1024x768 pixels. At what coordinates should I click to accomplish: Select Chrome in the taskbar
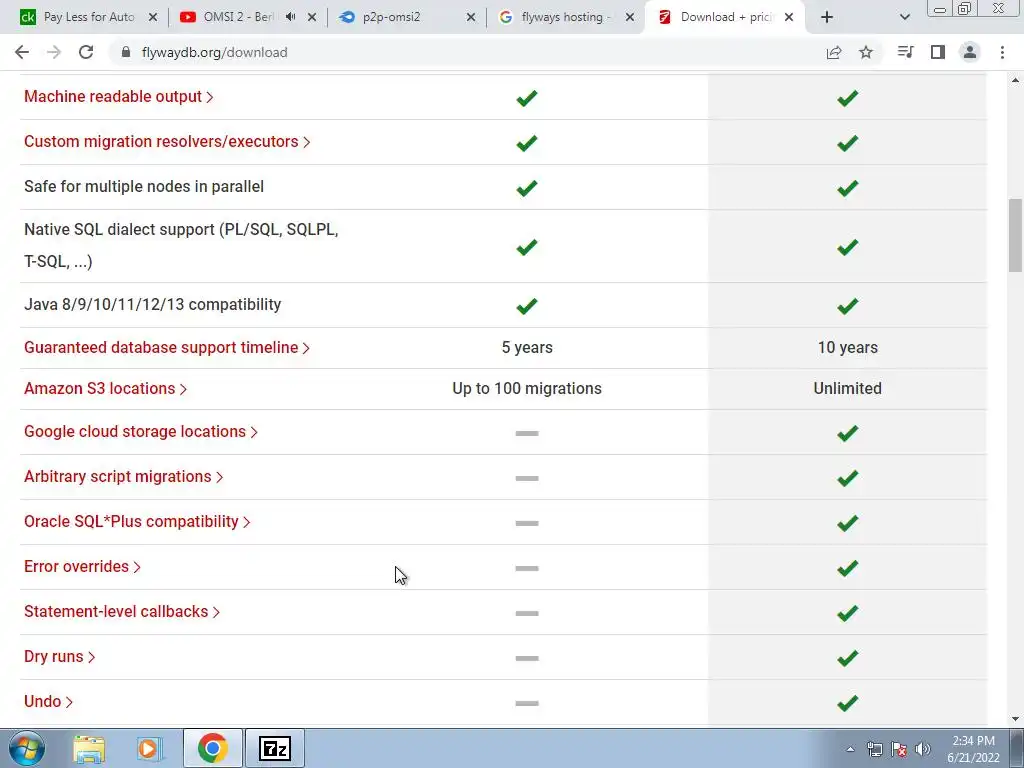pyautogui.click(x=212, y=748)
